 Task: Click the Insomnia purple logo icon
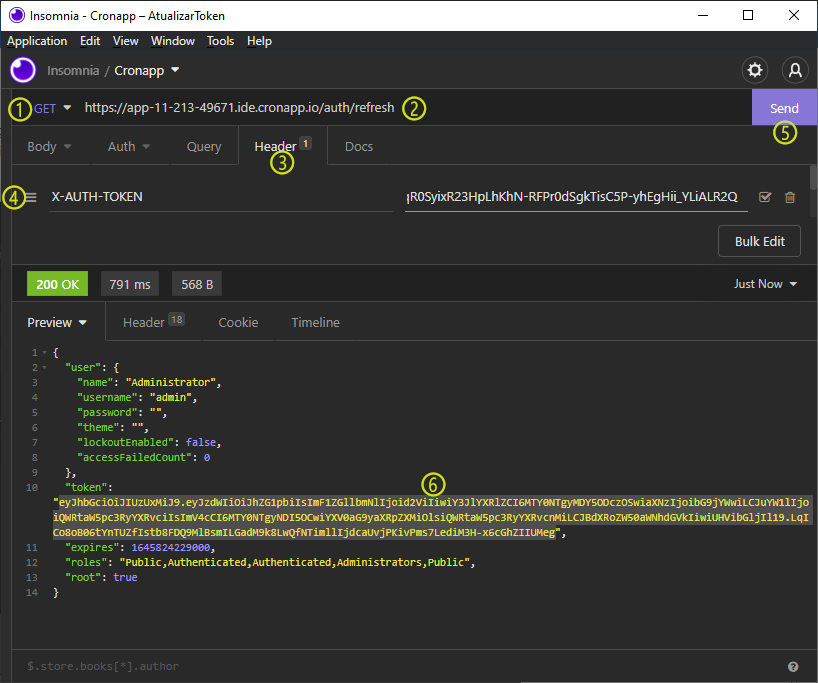23,70
